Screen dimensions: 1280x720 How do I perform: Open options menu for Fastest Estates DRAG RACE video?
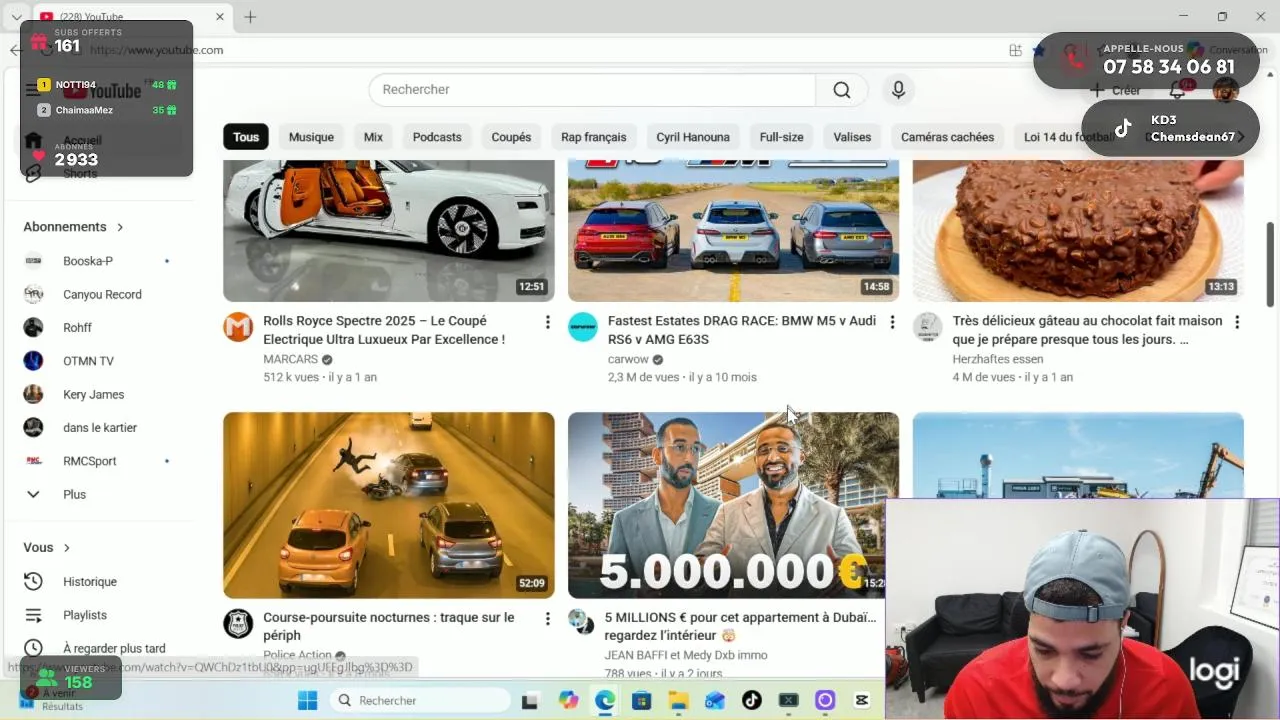tap(892, 322)
